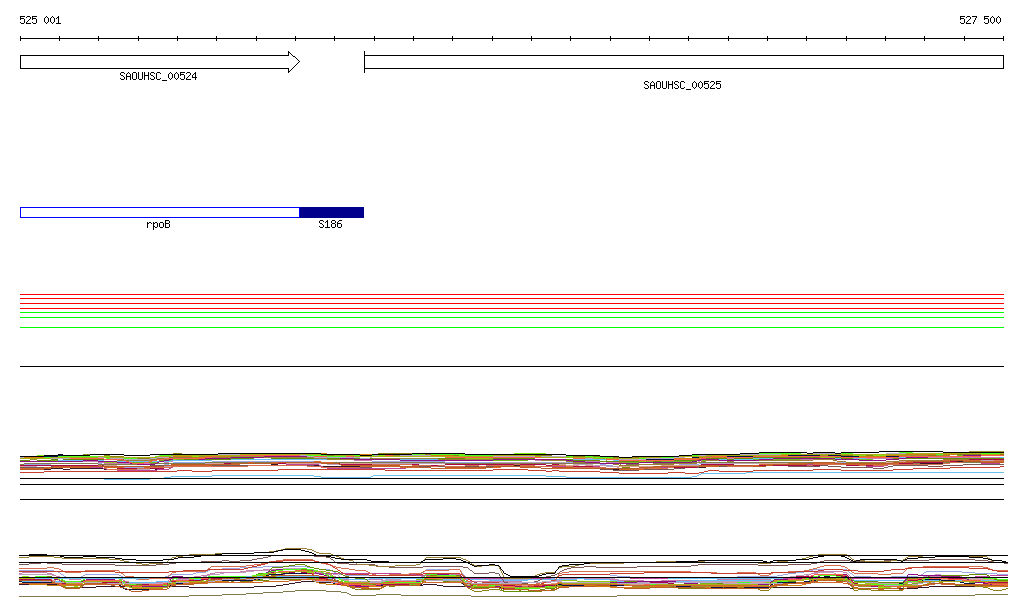
Task: Select the topmost red horizontal line
Action: pyautogui.click(x=511, y=295)
